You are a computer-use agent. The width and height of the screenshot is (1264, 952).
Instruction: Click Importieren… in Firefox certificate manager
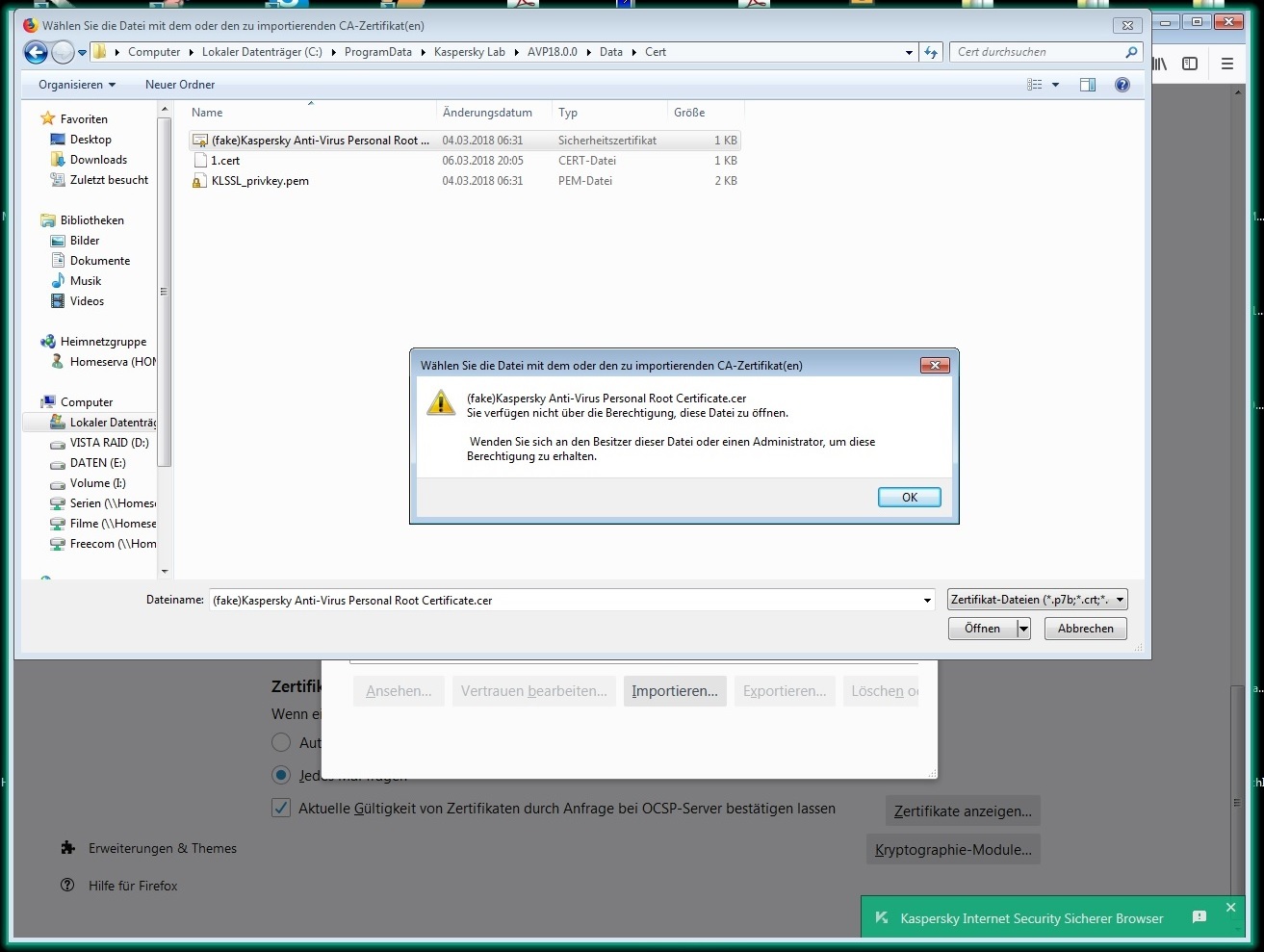pos(675,691)
